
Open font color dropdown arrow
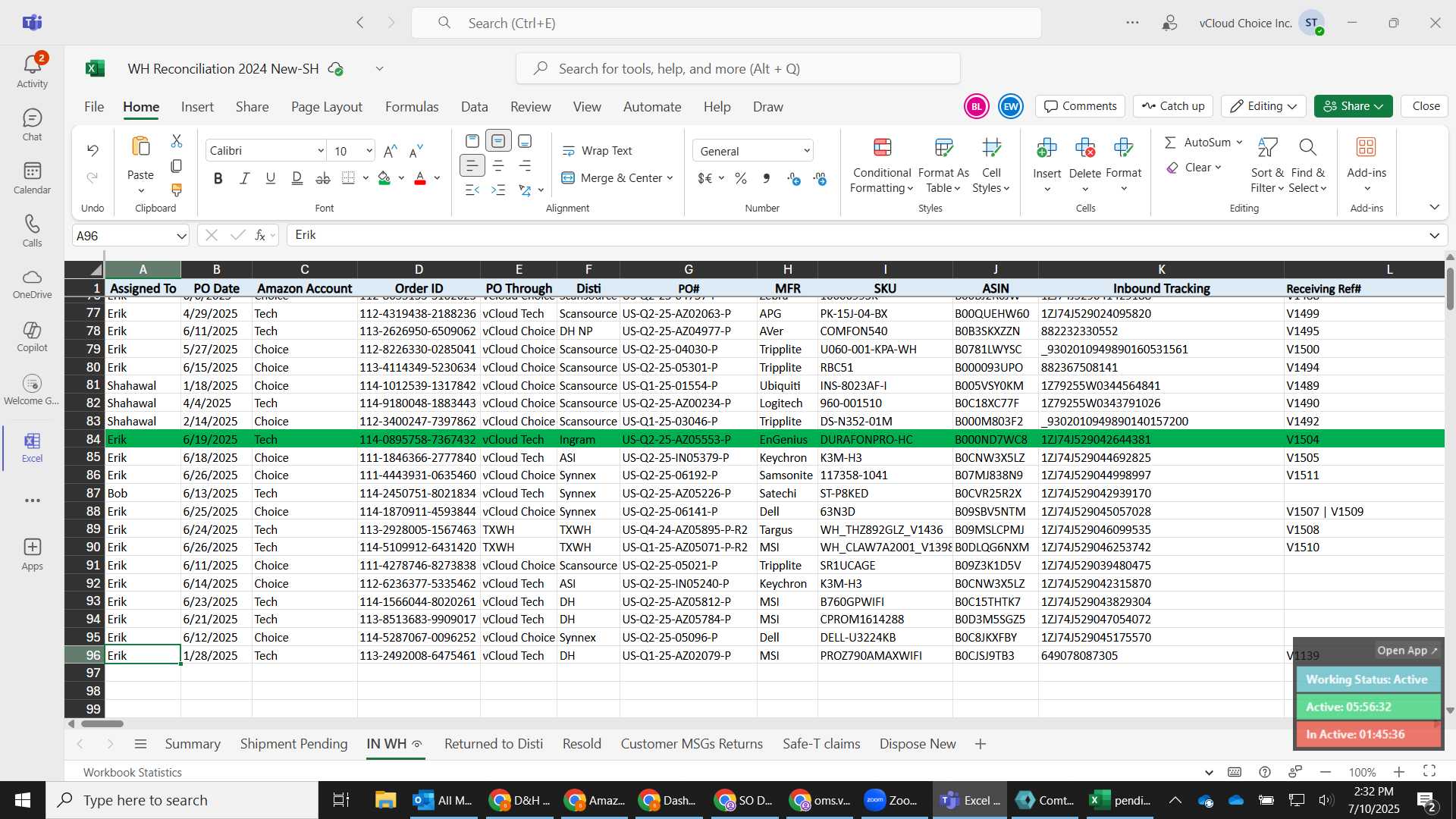click(438, 178)
